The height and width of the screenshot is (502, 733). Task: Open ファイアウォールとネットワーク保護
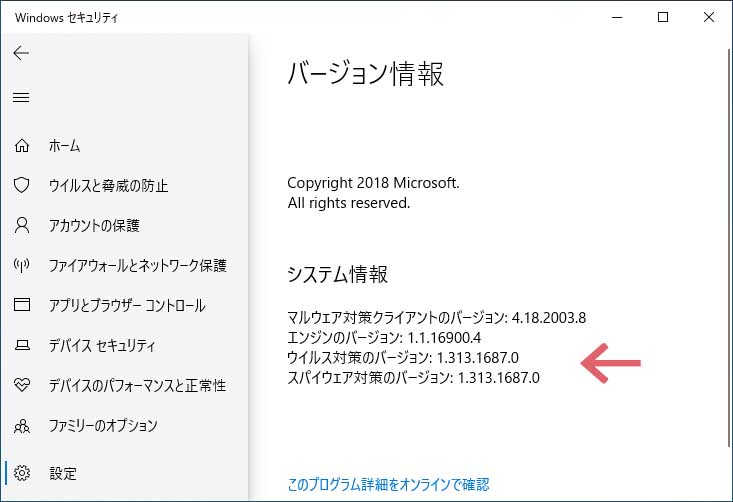click(137, 265)
